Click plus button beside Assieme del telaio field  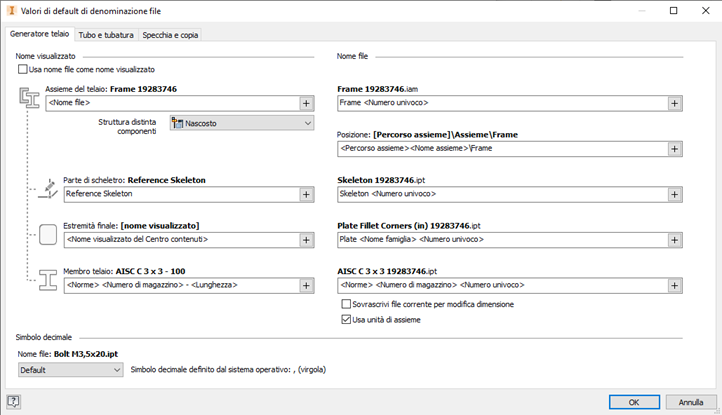point(306,102)
